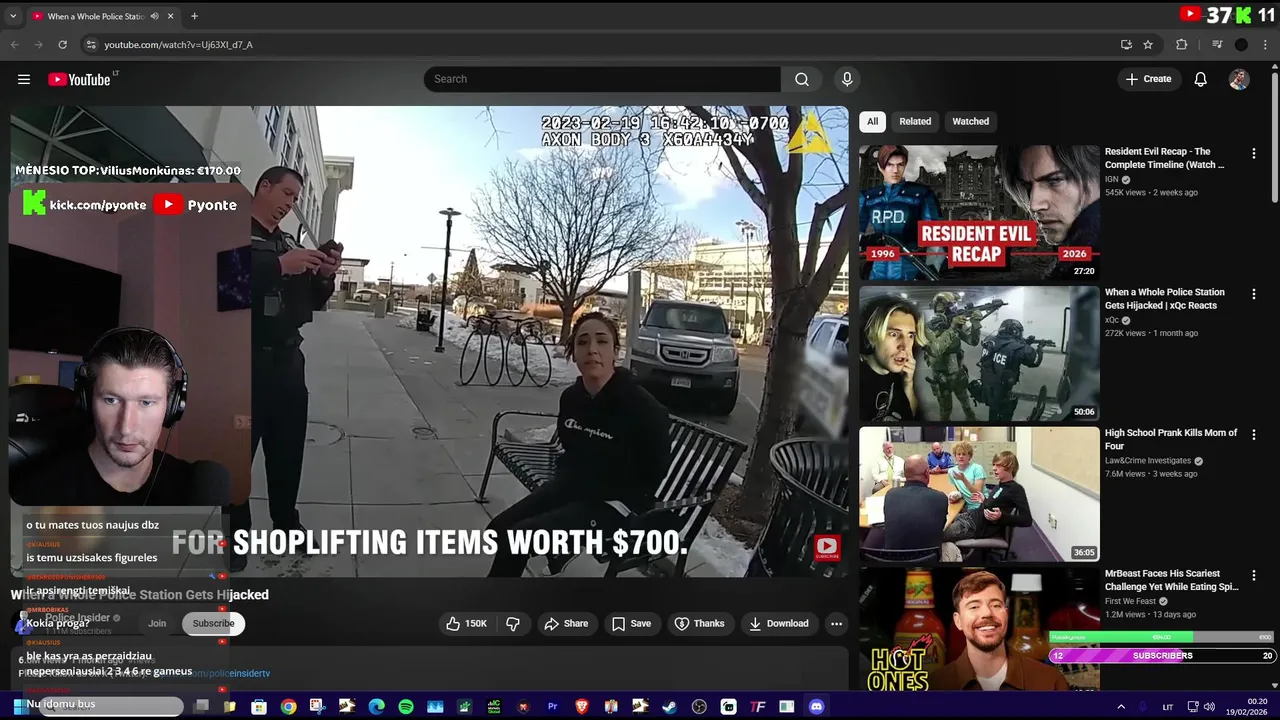Open options for Resident Evil Recap video

point(1253,154)
